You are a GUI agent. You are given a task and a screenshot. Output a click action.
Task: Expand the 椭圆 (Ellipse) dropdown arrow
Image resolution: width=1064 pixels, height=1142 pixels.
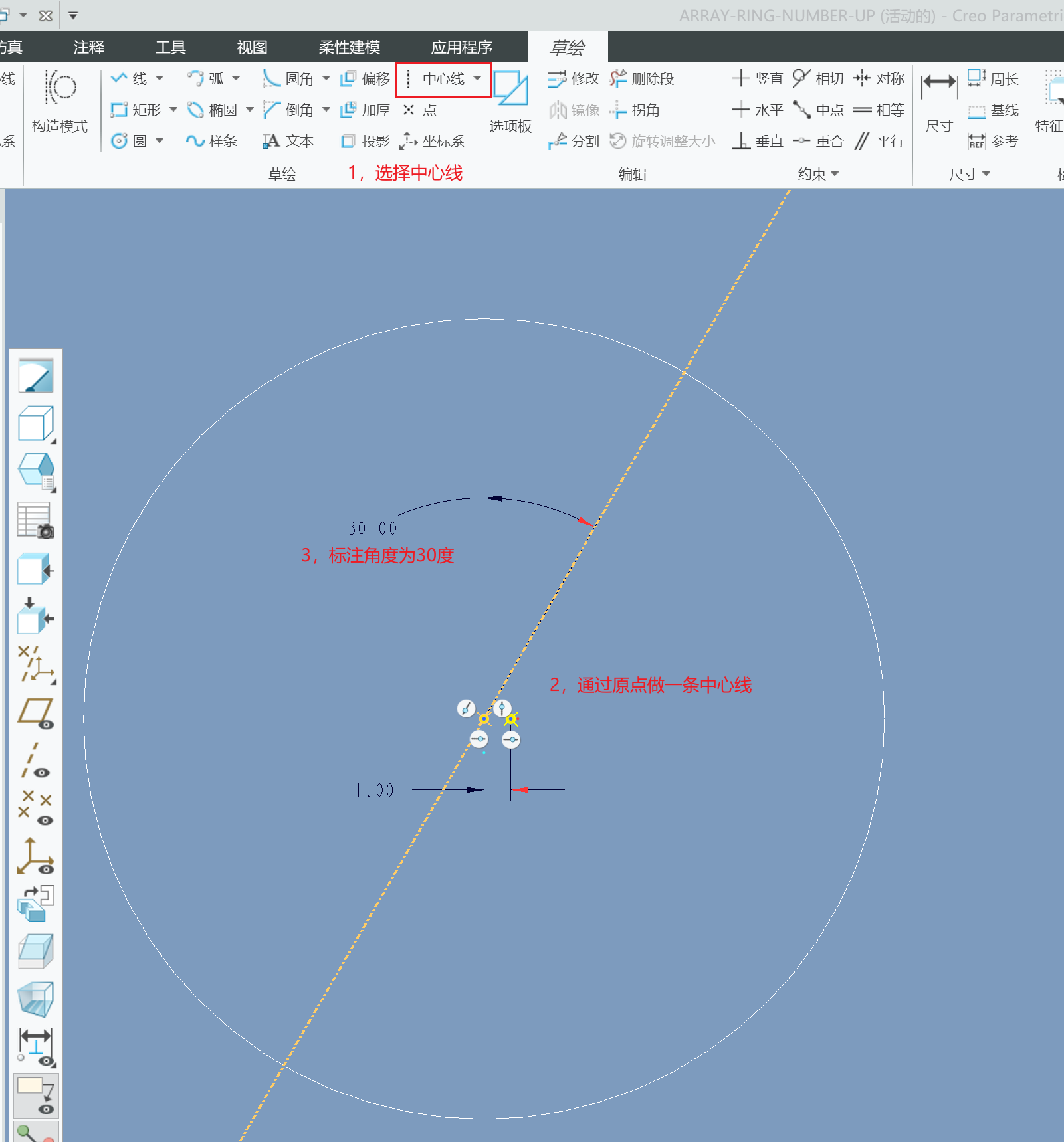250,110
